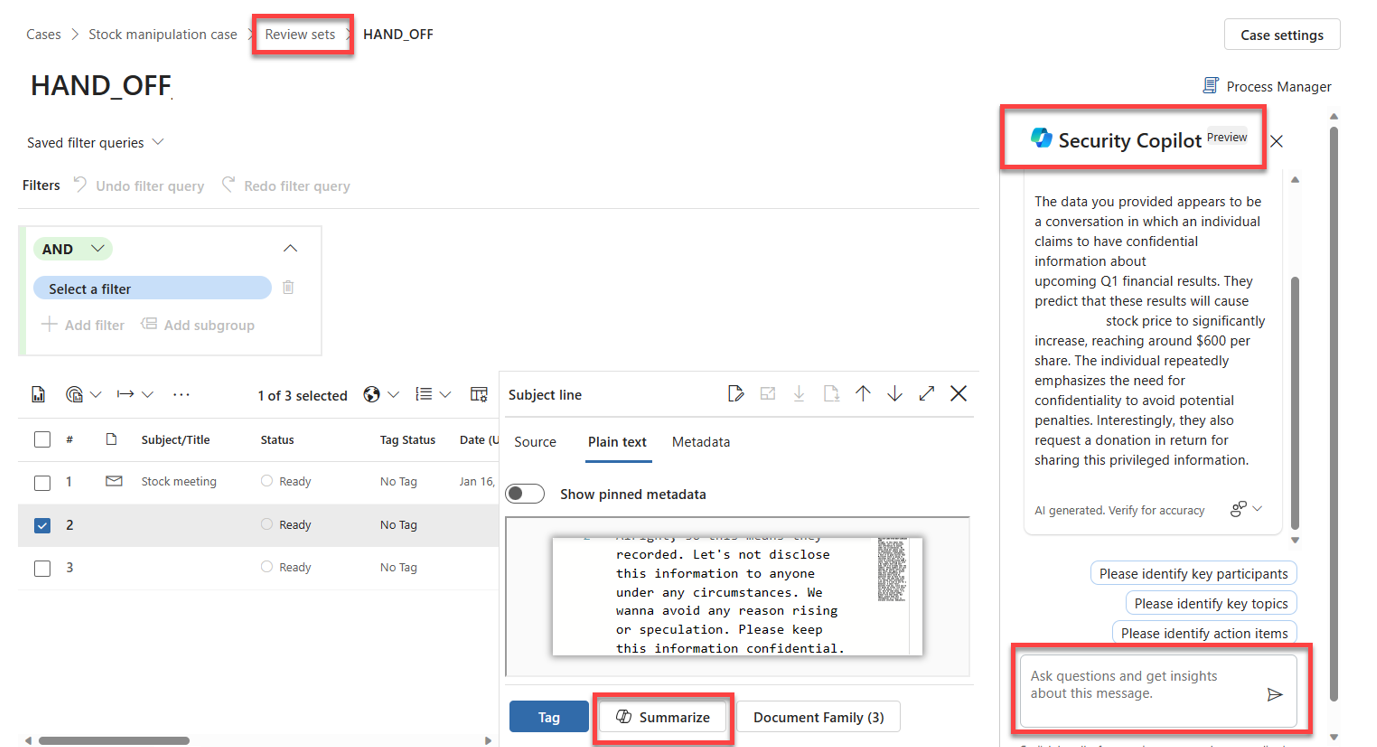This screenshot has width=1377, height=747.
Task: Check the checkbox for row 1
Action: (x=42, y=482)
